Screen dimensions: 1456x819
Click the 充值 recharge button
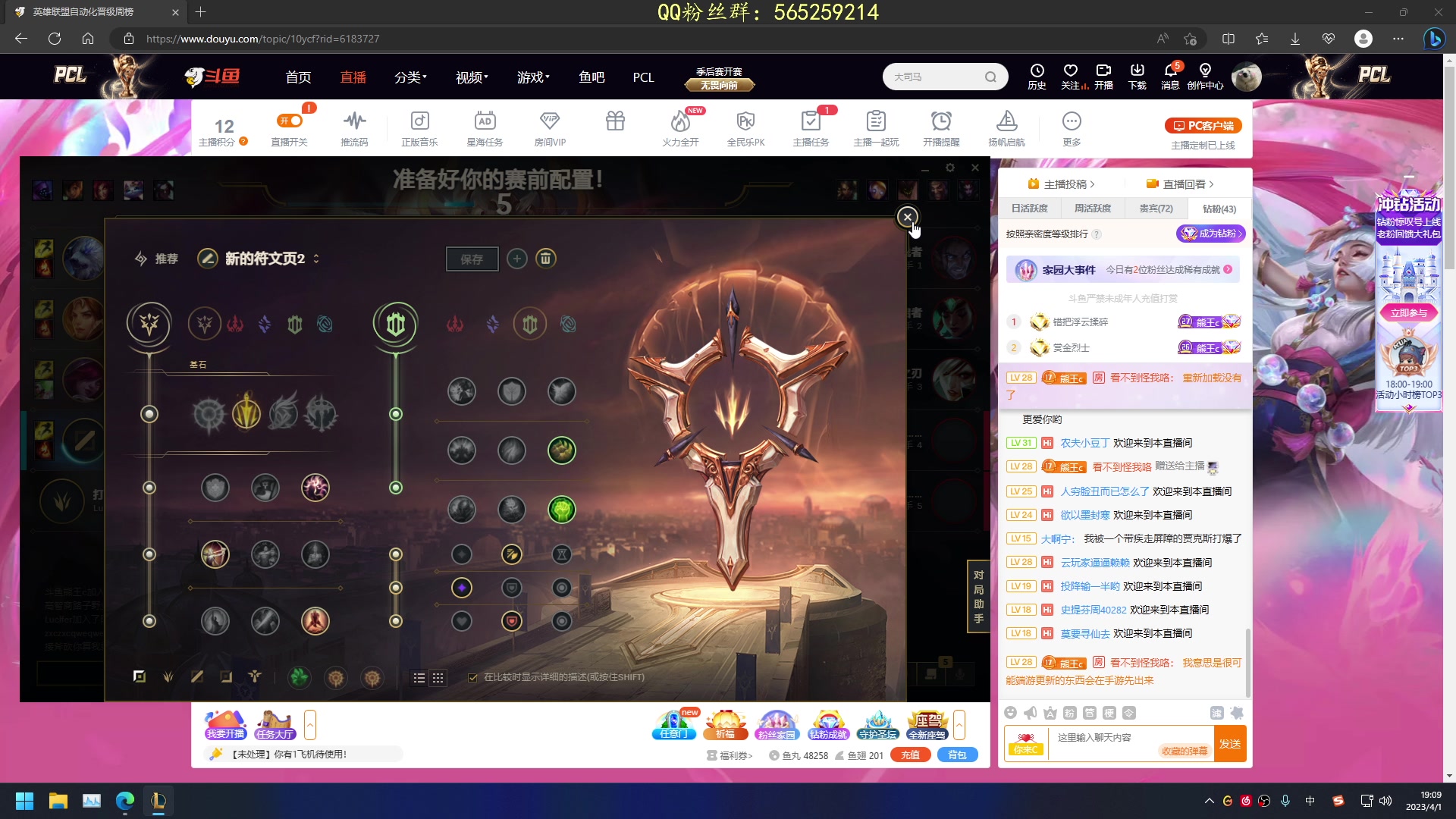point(911,755)
